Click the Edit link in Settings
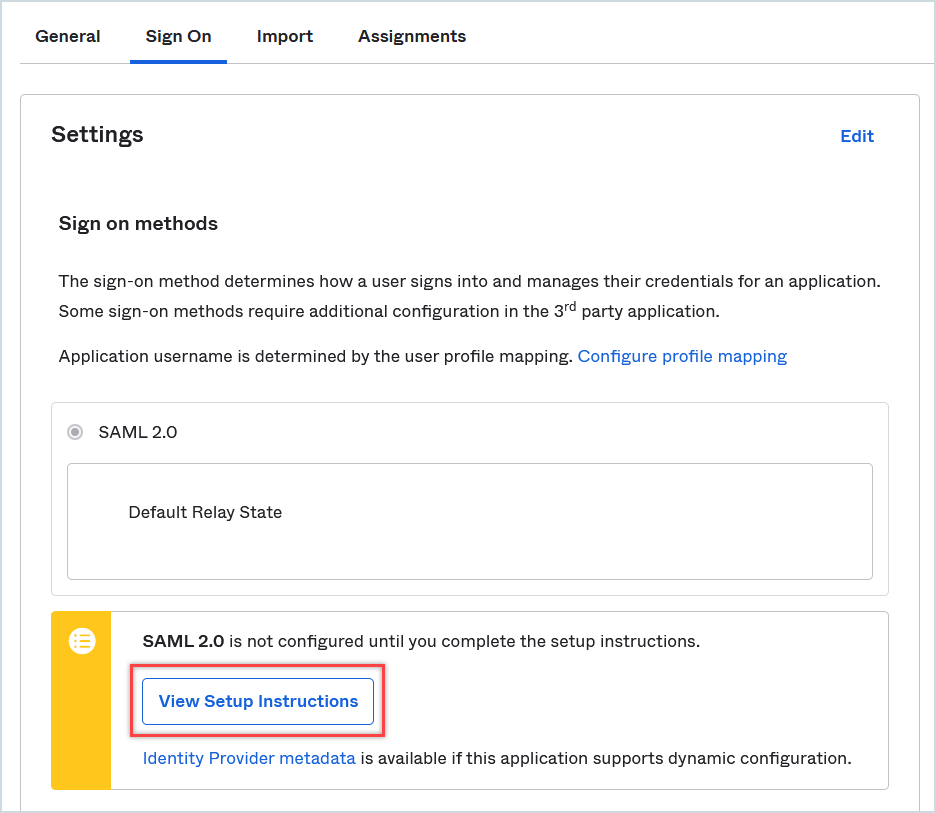 coord(857,136)
